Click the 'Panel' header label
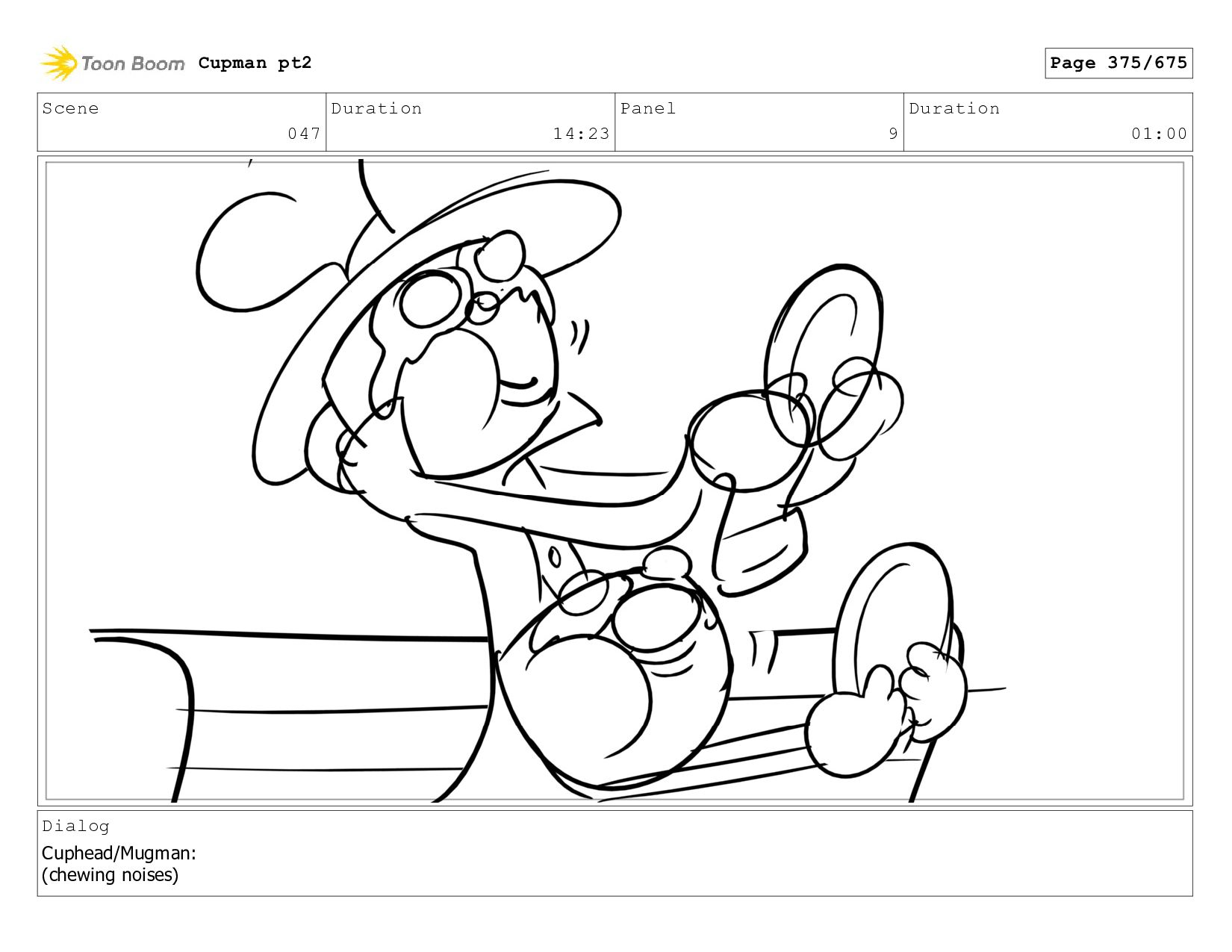 pos(648,108)
